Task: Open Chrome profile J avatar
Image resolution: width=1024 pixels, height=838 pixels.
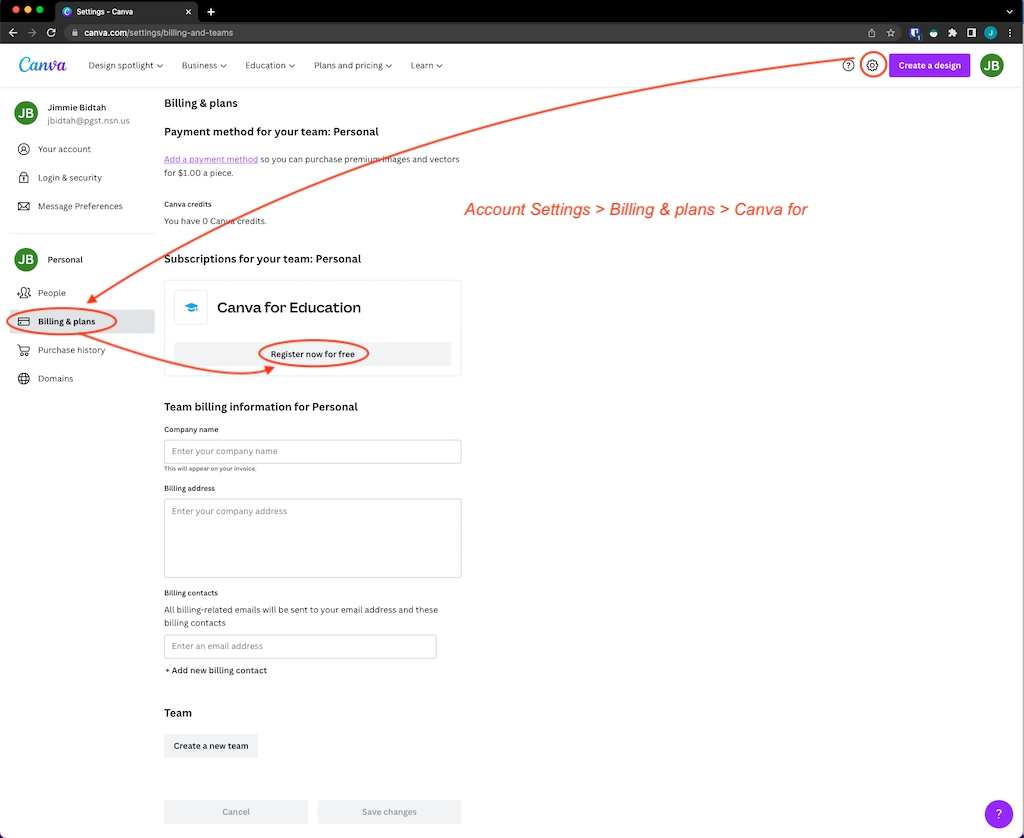Action: 991,33
